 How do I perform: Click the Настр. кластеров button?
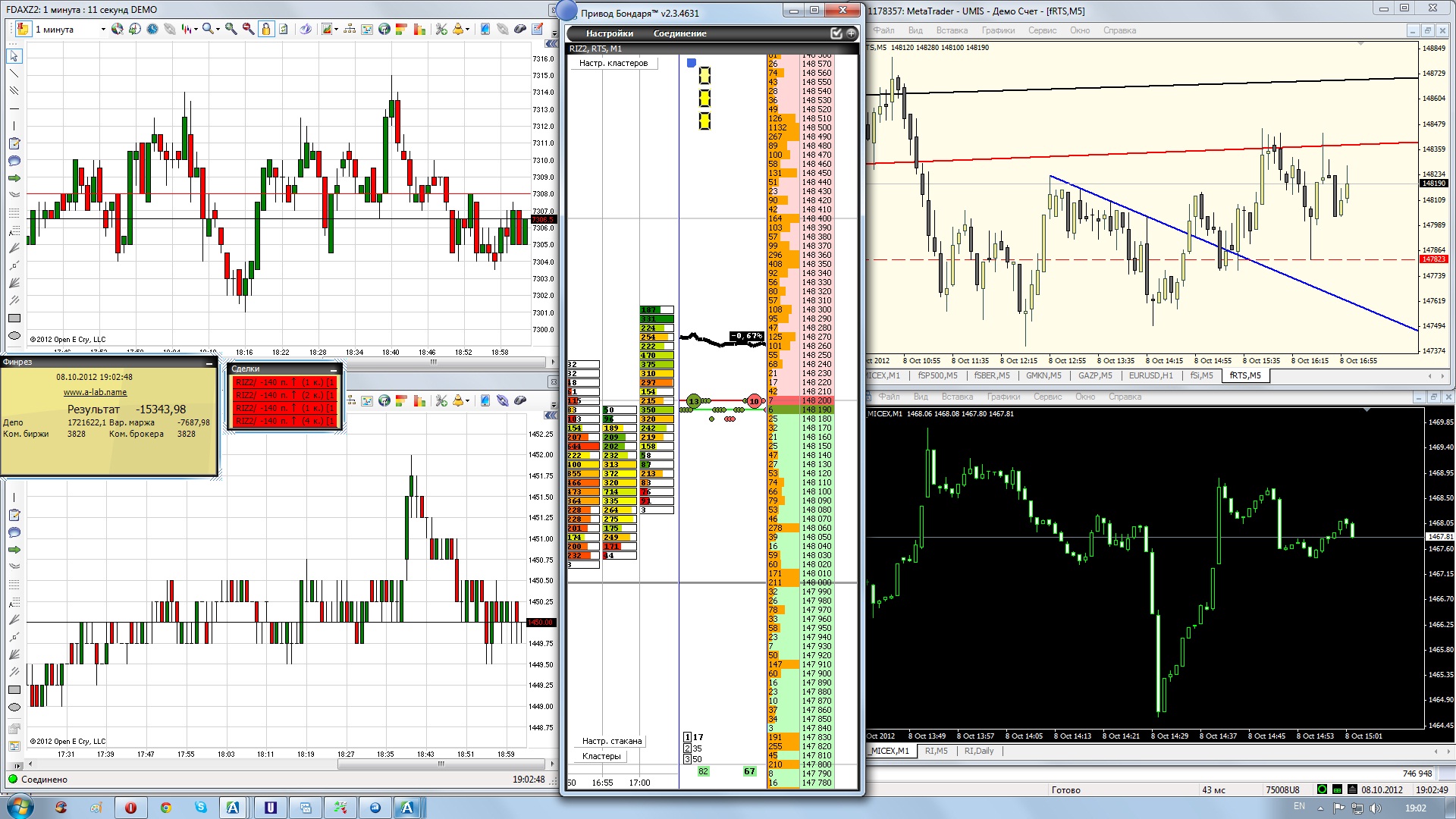pos(613,63)
